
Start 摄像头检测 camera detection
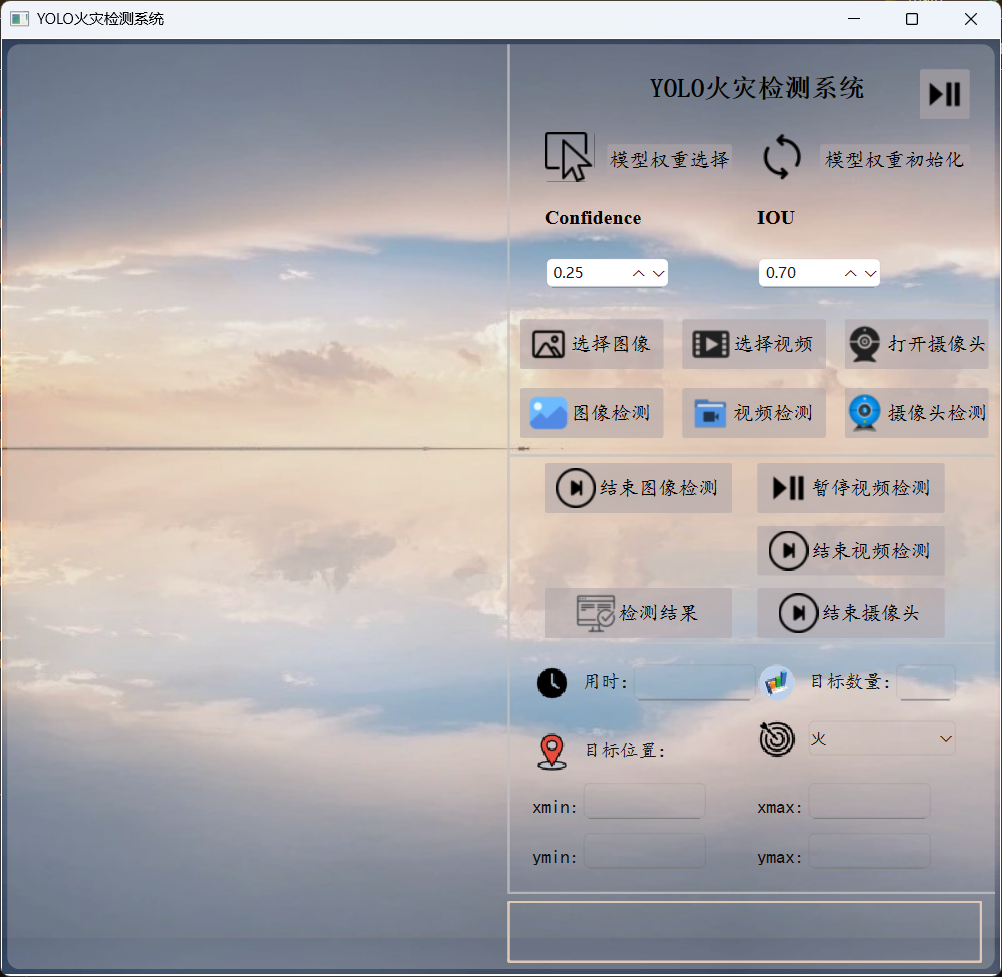[916, 413]
